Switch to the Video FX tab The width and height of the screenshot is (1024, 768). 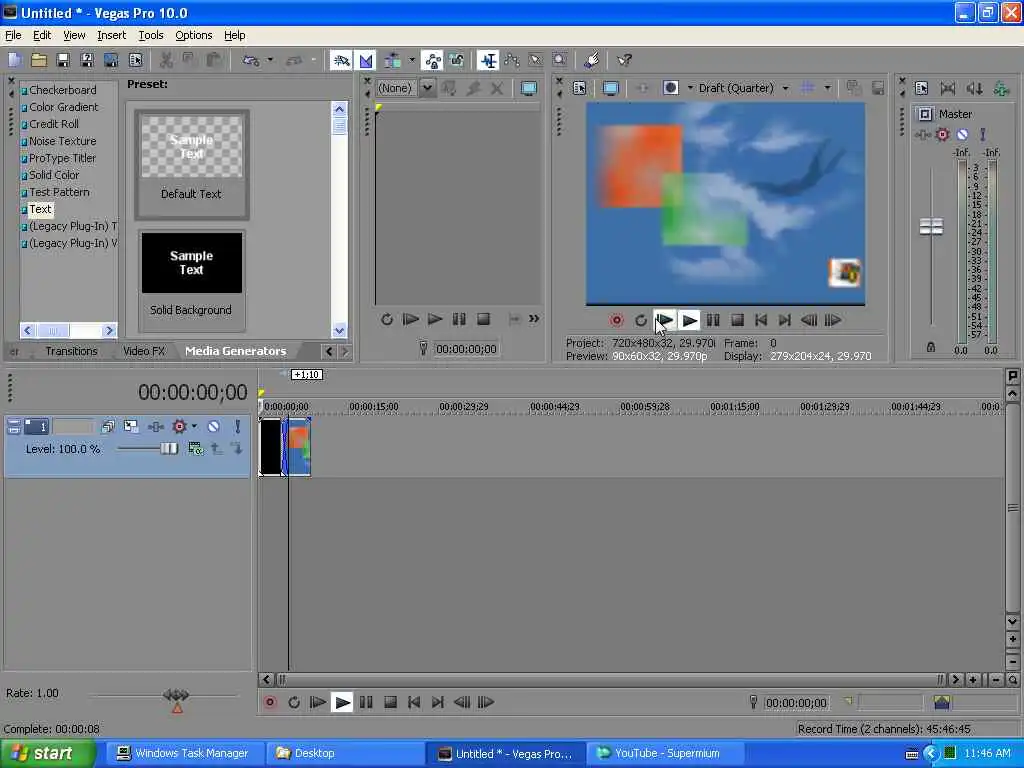[x=144, y=351]
